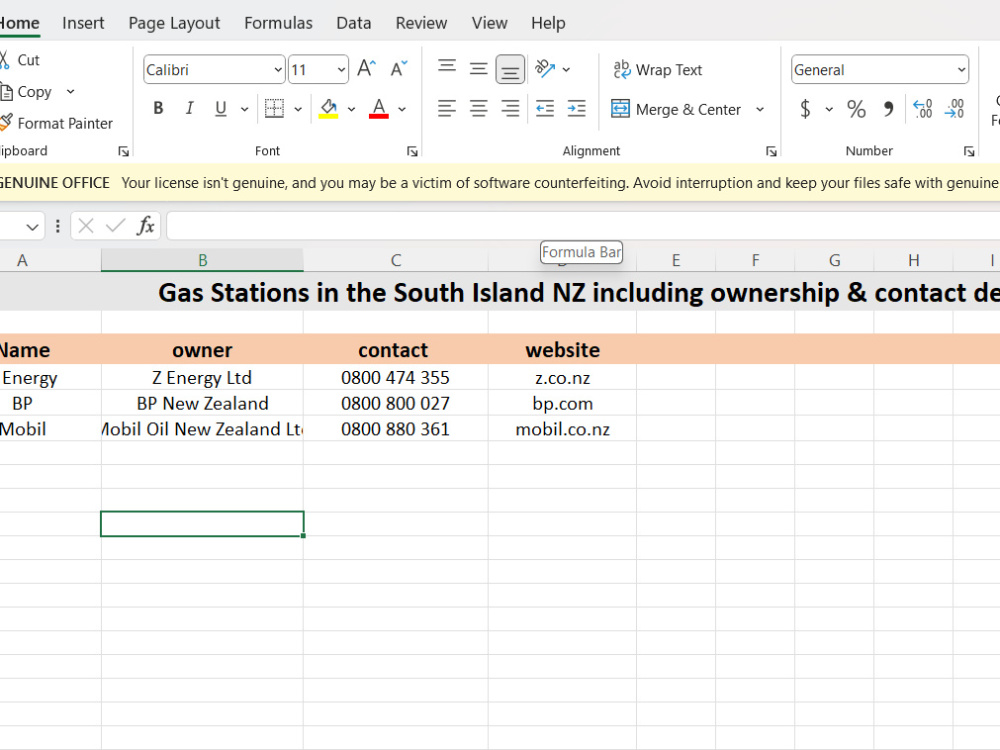The width and height of the screenshot is (1000, 750).
Task: Click the Increase Indent icon
Action: click(577, 108)
